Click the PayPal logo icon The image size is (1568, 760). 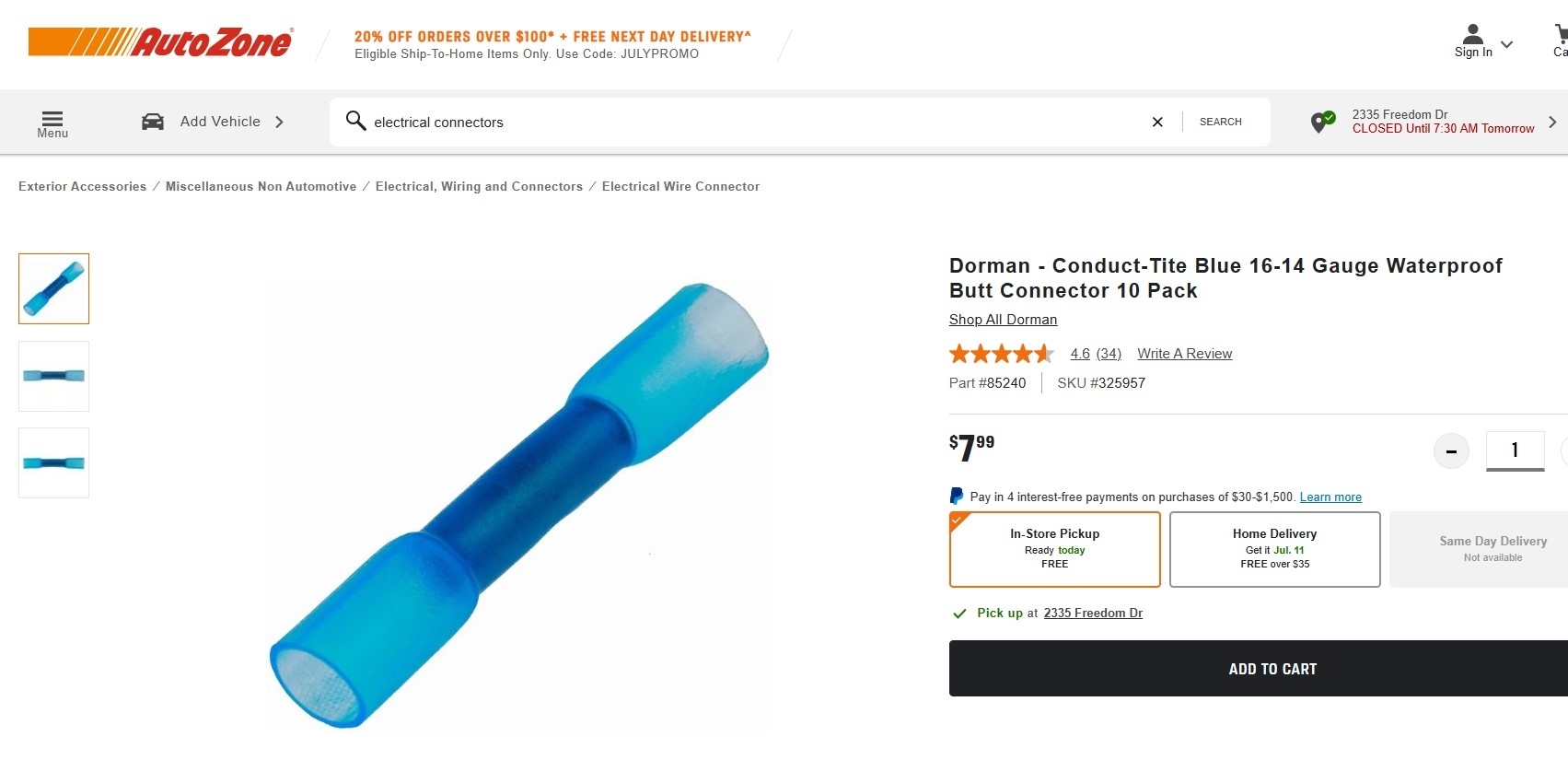tap(957, 497)
